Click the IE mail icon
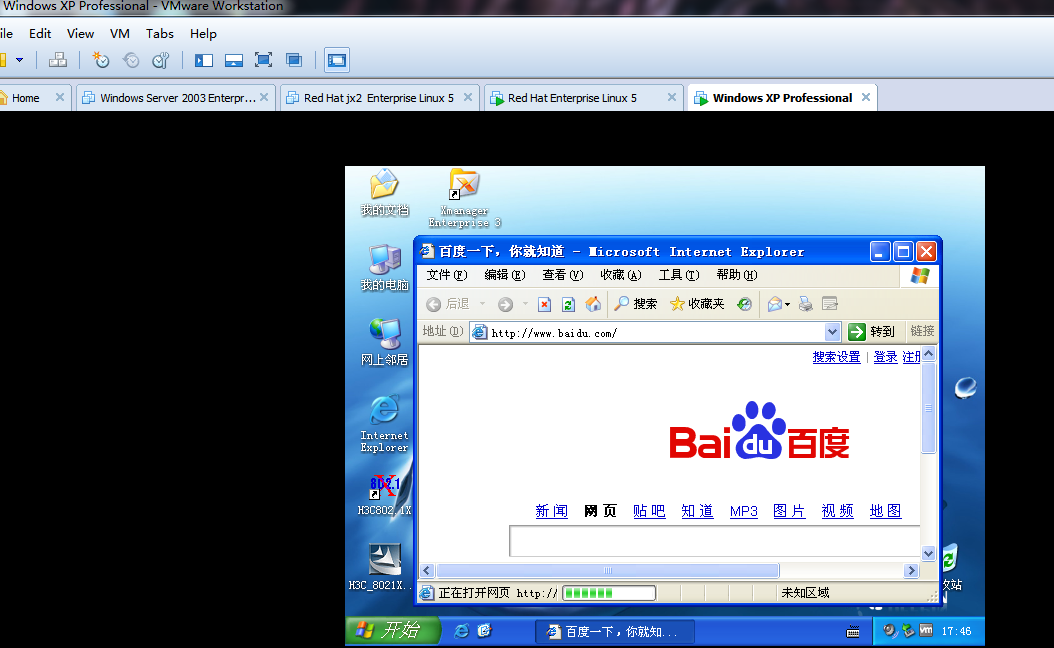The height and width of the screenshot is (648, 1054). (775, 305)
